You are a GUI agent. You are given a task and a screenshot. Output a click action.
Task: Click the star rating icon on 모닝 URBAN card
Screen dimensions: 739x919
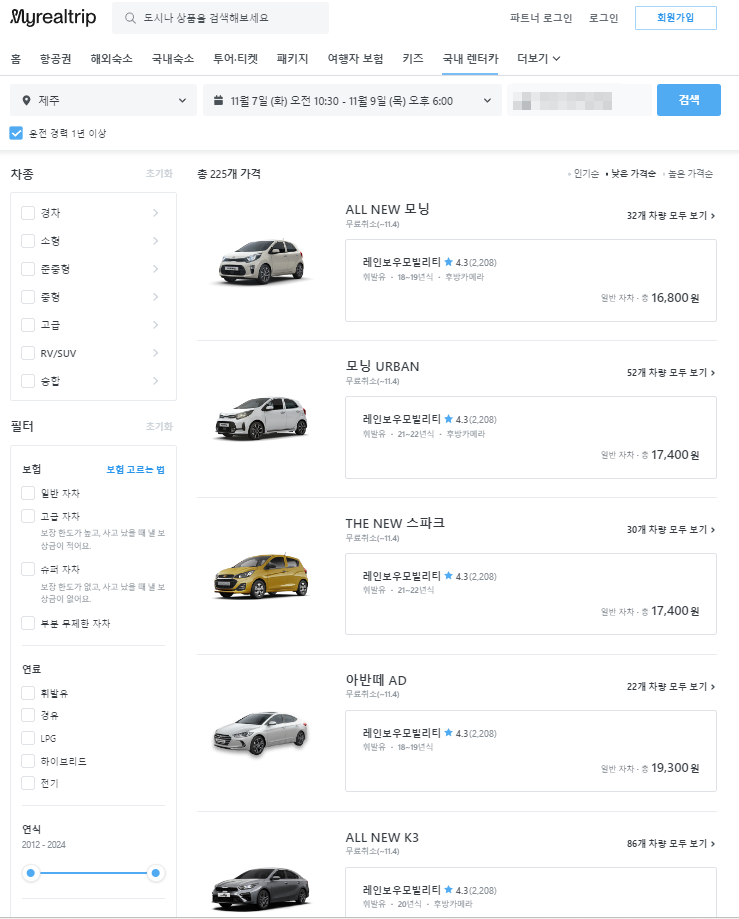pyautogui.click(x=448, y=419)
